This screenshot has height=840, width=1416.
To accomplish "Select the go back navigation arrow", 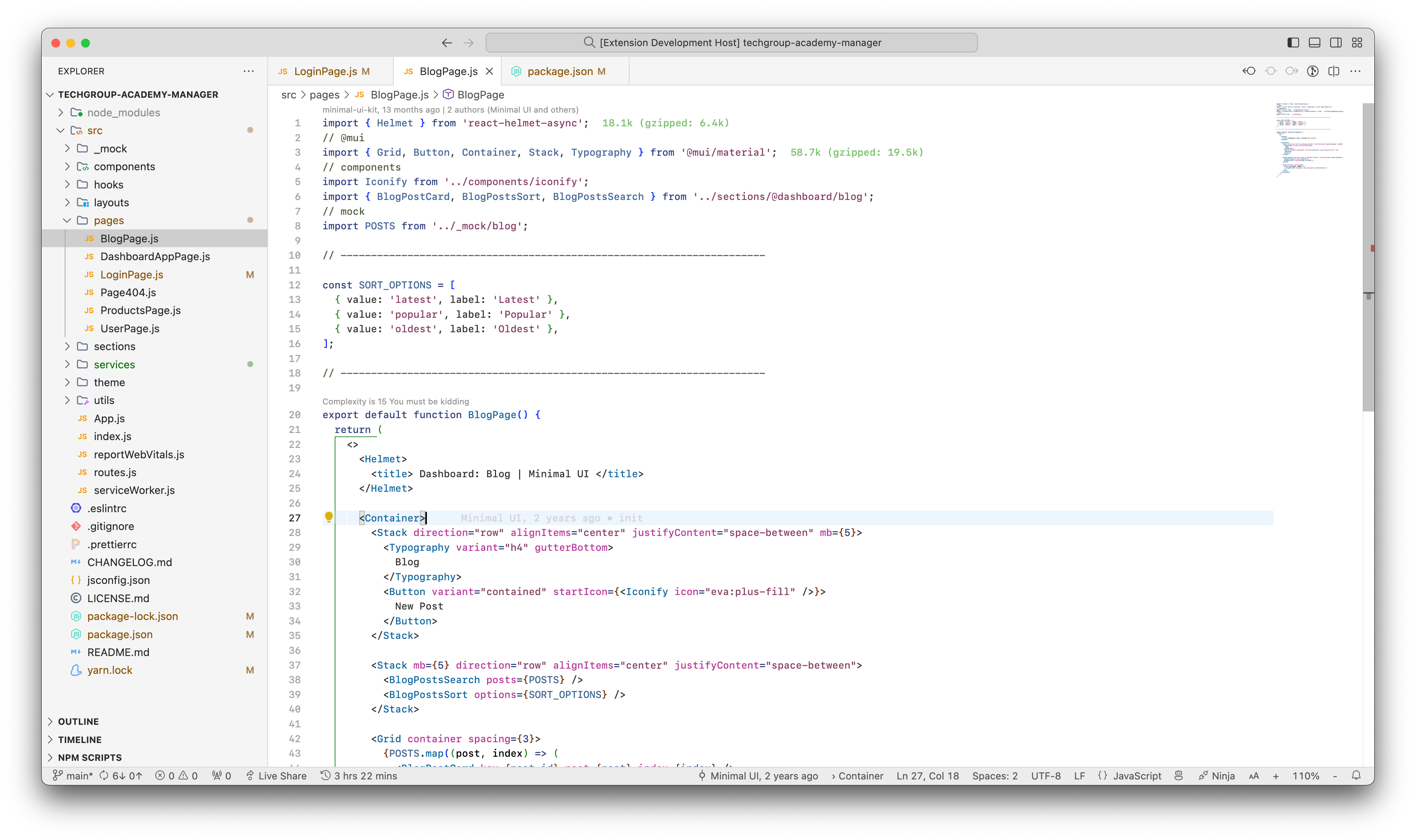I will pos(447,42).
